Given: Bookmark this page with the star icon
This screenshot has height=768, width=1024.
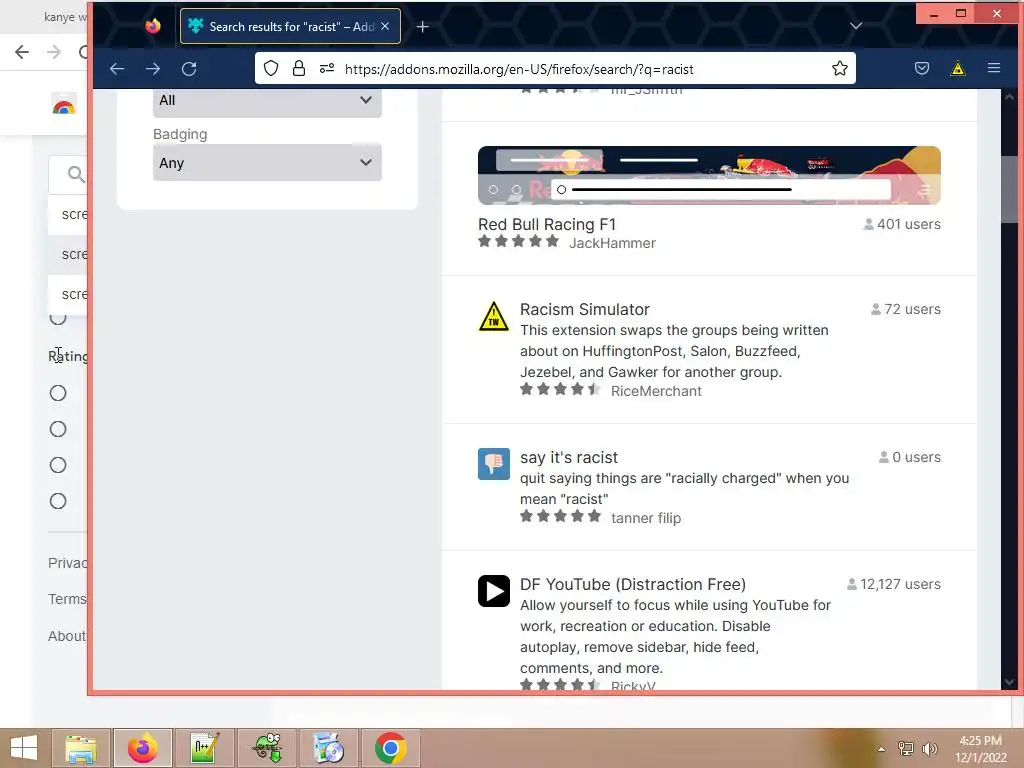Looking at the screenshot, I should [840, 69].
